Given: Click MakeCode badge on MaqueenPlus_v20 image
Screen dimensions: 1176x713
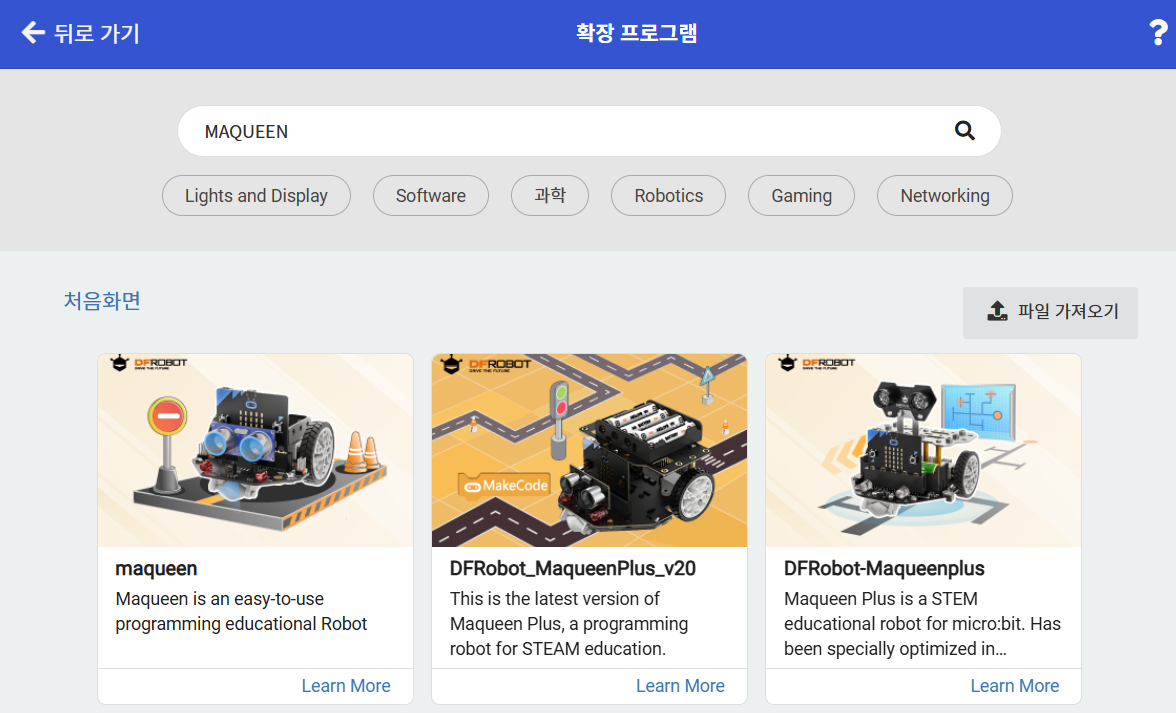Looking at the screenshot, I should 504,486.
